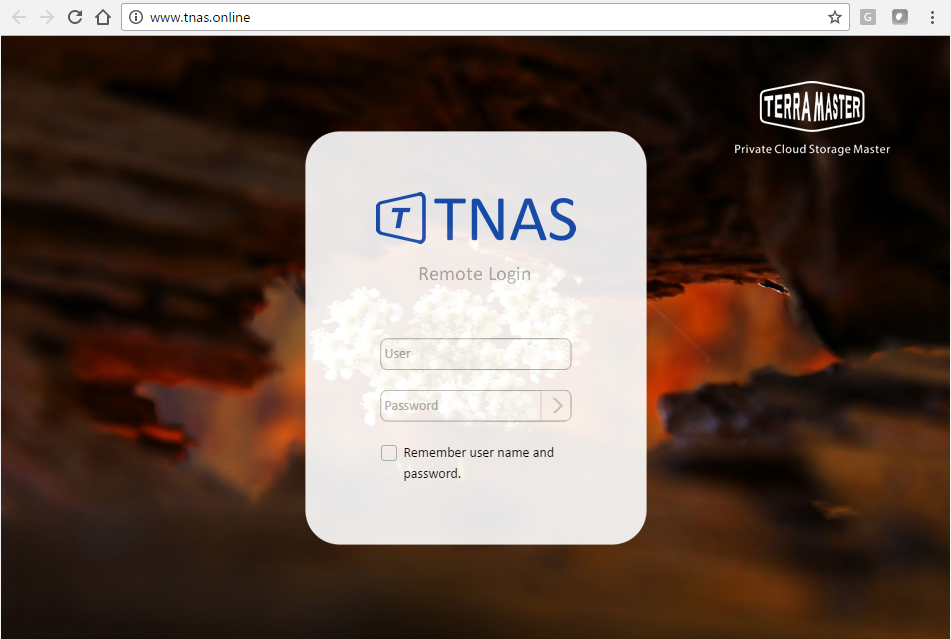
Task: Click 'Private Cloud Storage Master' tagline
Action: (812, 149)
